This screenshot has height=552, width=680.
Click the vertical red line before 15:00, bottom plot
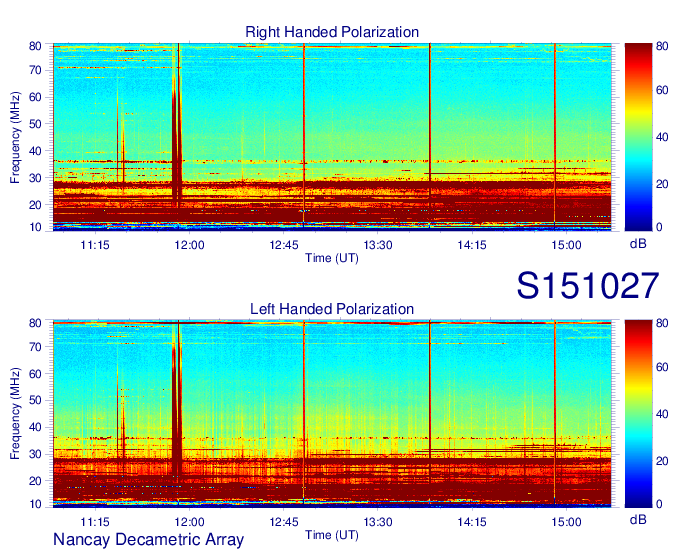[555, 412]
